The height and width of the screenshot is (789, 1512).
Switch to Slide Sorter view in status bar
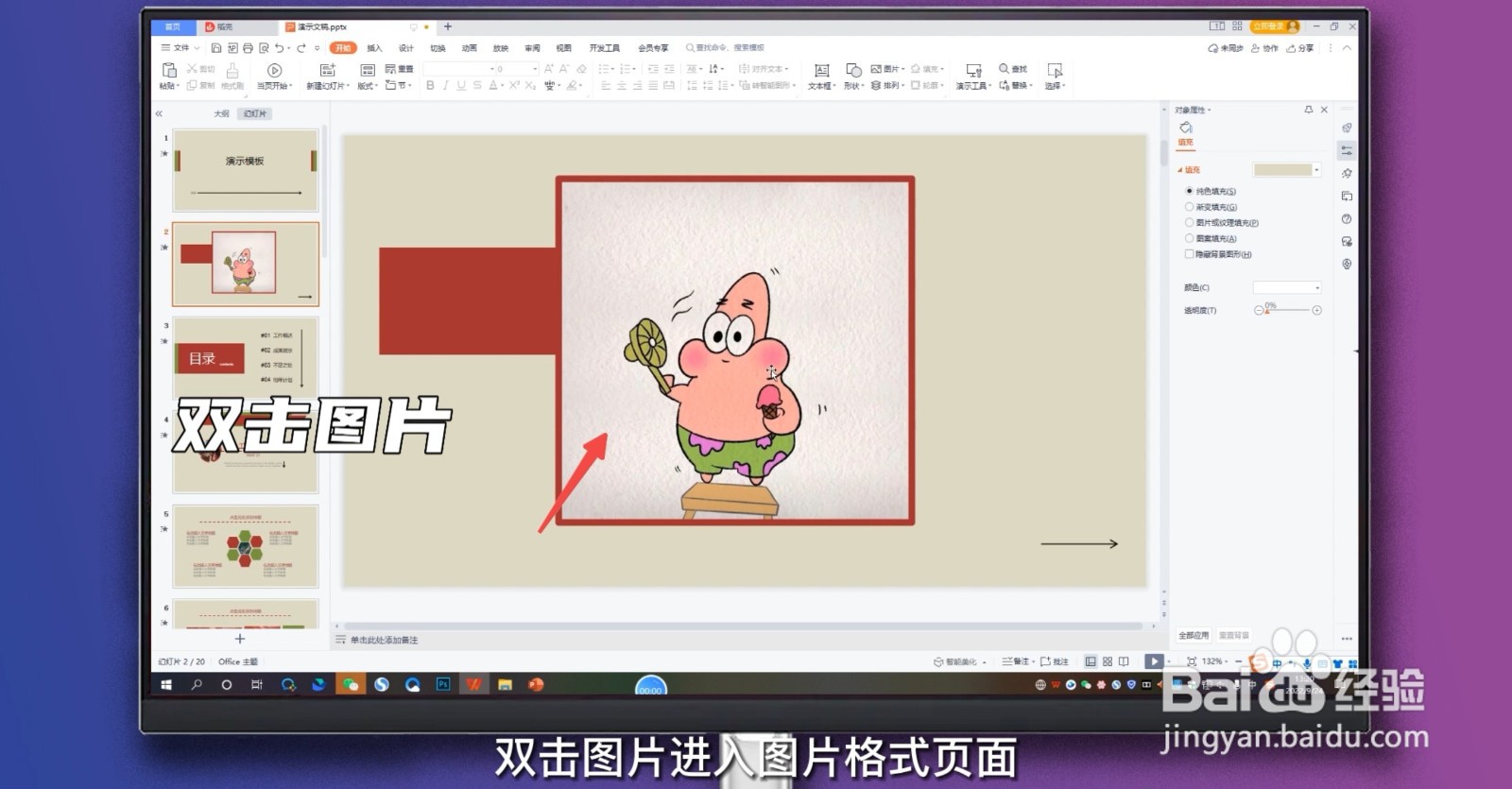(1108, 661)
